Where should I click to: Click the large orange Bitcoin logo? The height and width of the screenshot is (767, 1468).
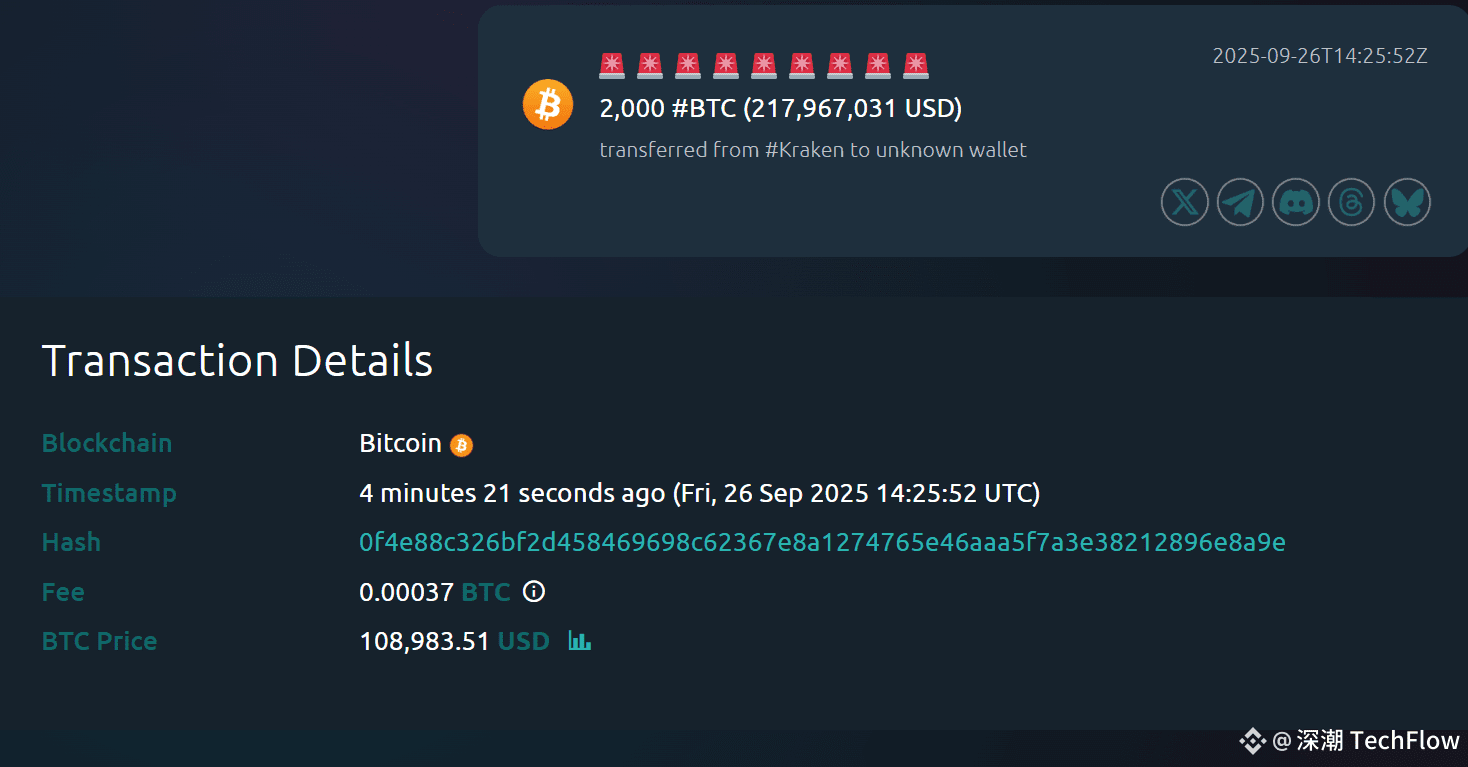[x=548, y=104]
